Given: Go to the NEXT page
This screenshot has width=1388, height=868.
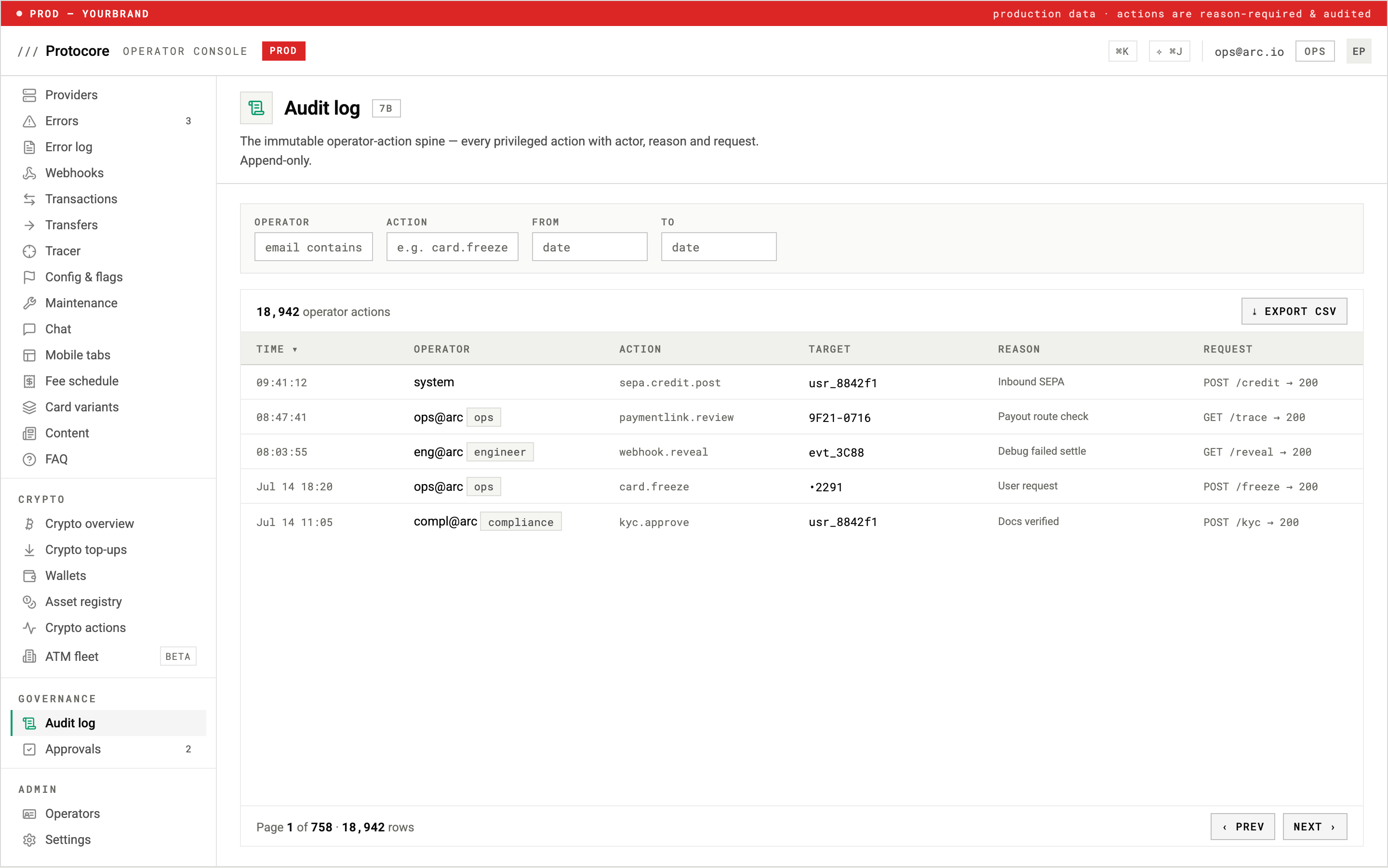Looking at the screenshot, I should pyautogui.click(x=1314, y=827).
